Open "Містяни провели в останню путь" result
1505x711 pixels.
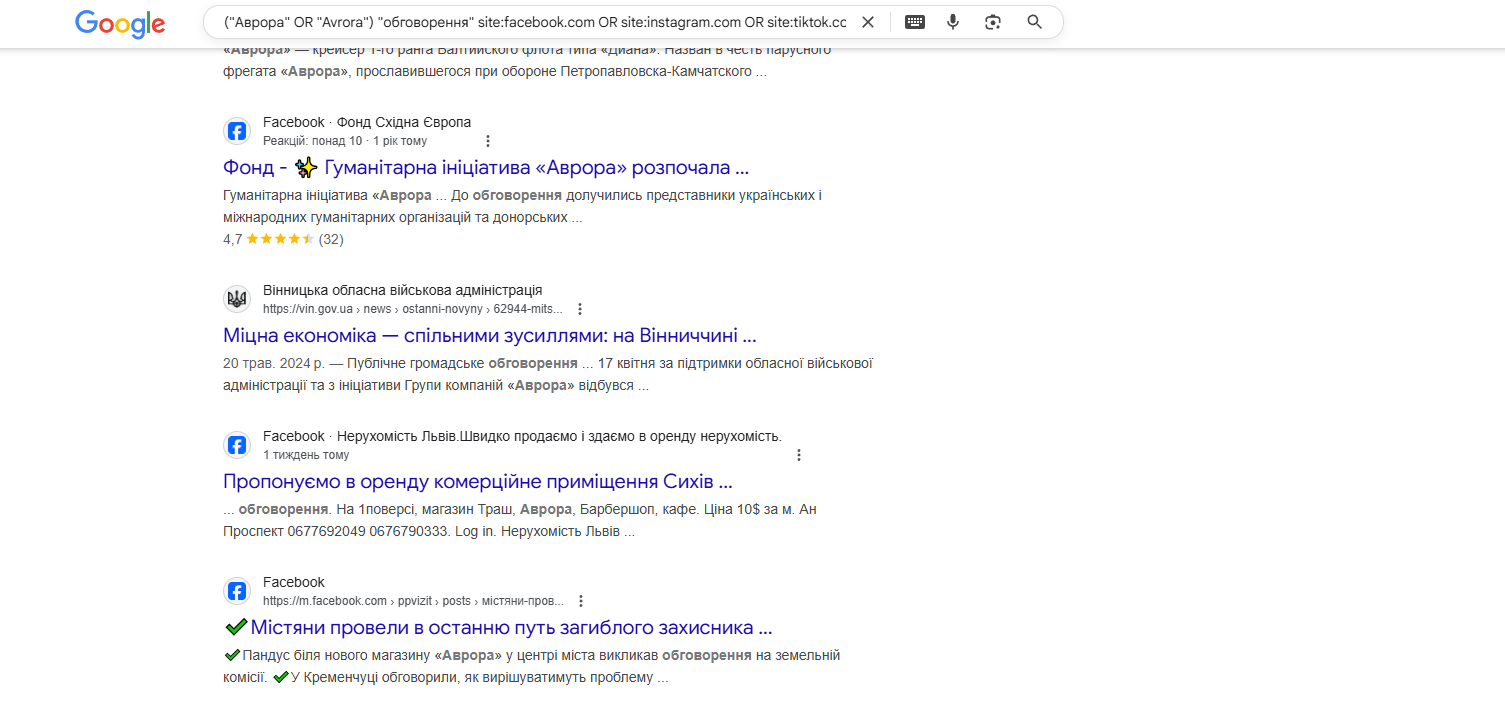pos(511,627)
